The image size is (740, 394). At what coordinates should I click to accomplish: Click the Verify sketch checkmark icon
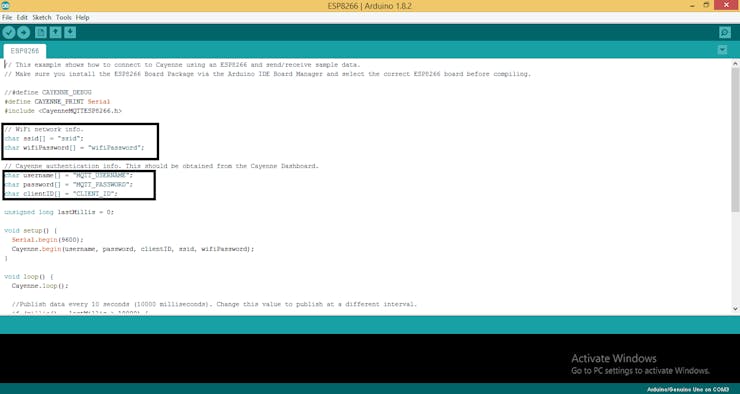click(9, 33)
